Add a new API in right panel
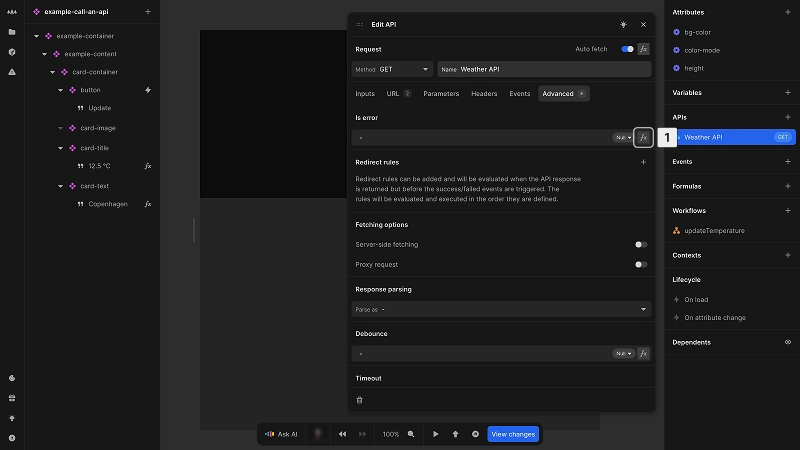This screenshot has width=800, height=450. pyautogui.click(x=788, y=117)
